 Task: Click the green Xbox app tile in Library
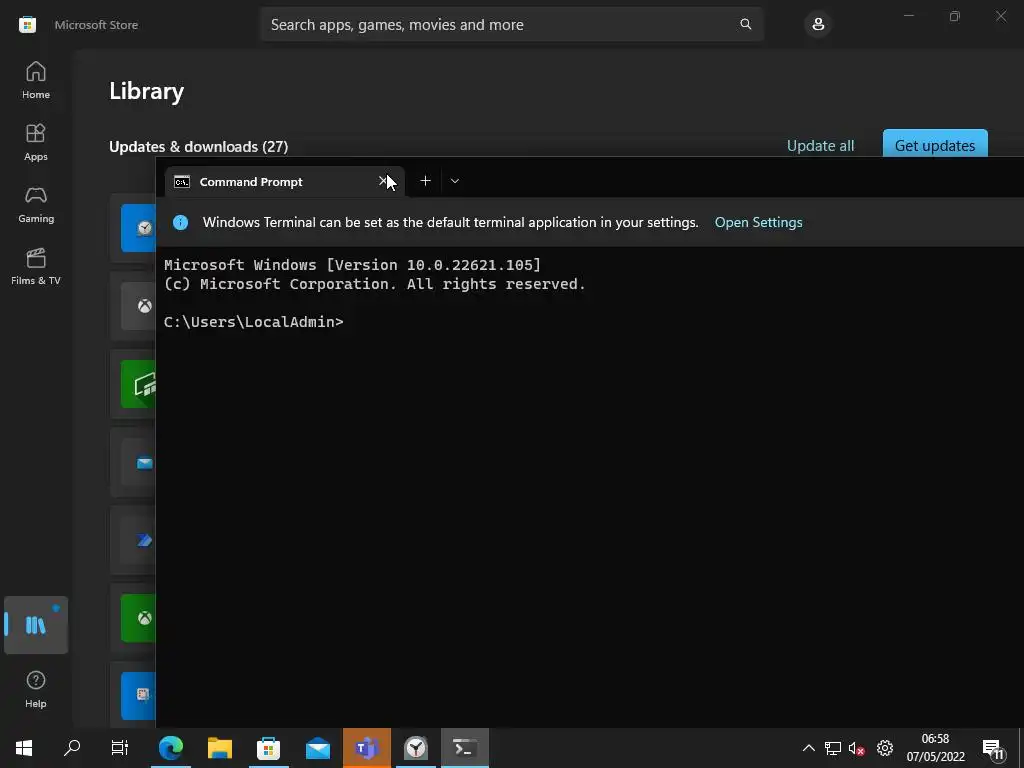[x=139, y=618]
